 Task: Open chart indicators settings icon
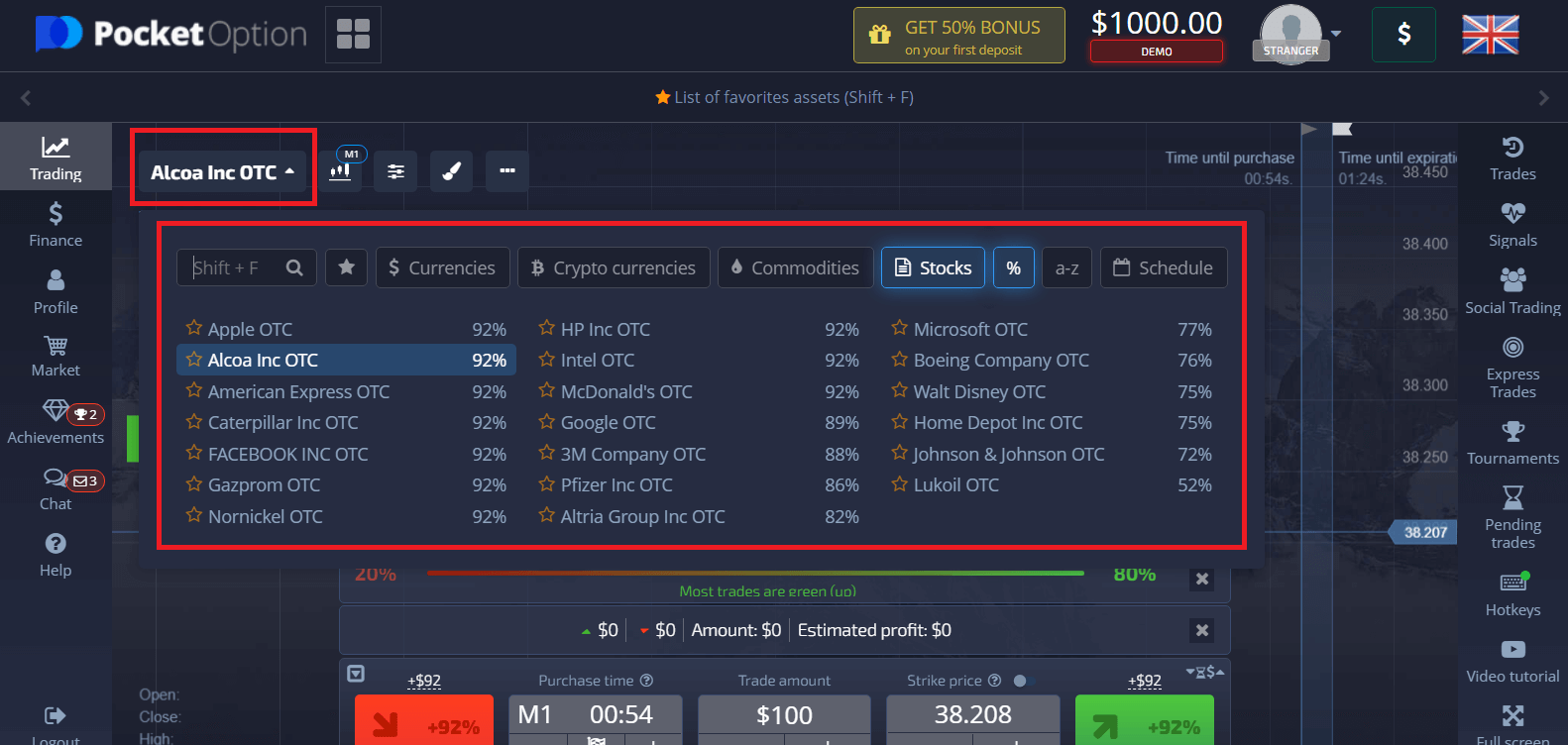395,170
